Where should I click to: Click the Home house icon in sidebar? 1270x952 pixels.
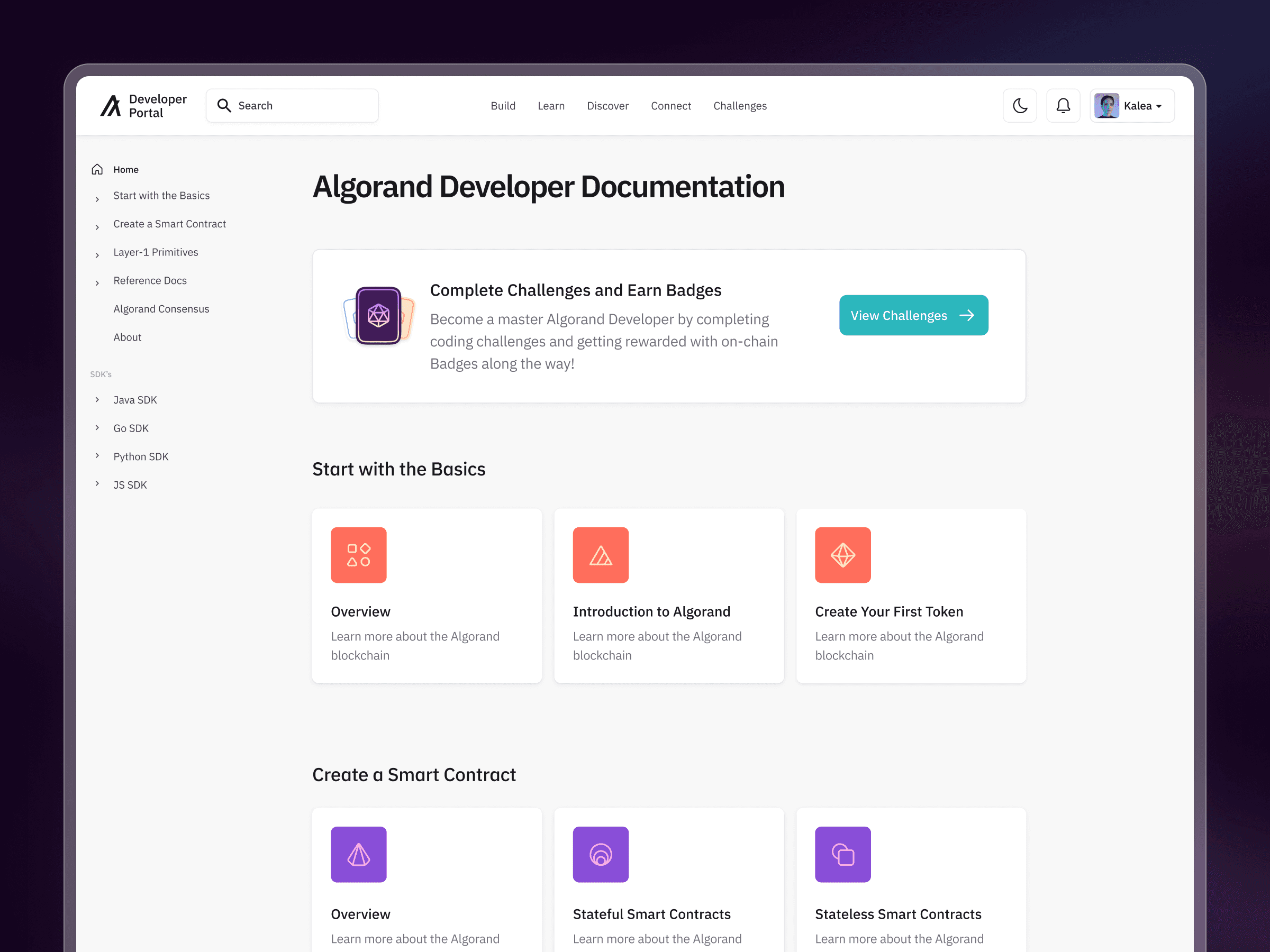[97, 169]
